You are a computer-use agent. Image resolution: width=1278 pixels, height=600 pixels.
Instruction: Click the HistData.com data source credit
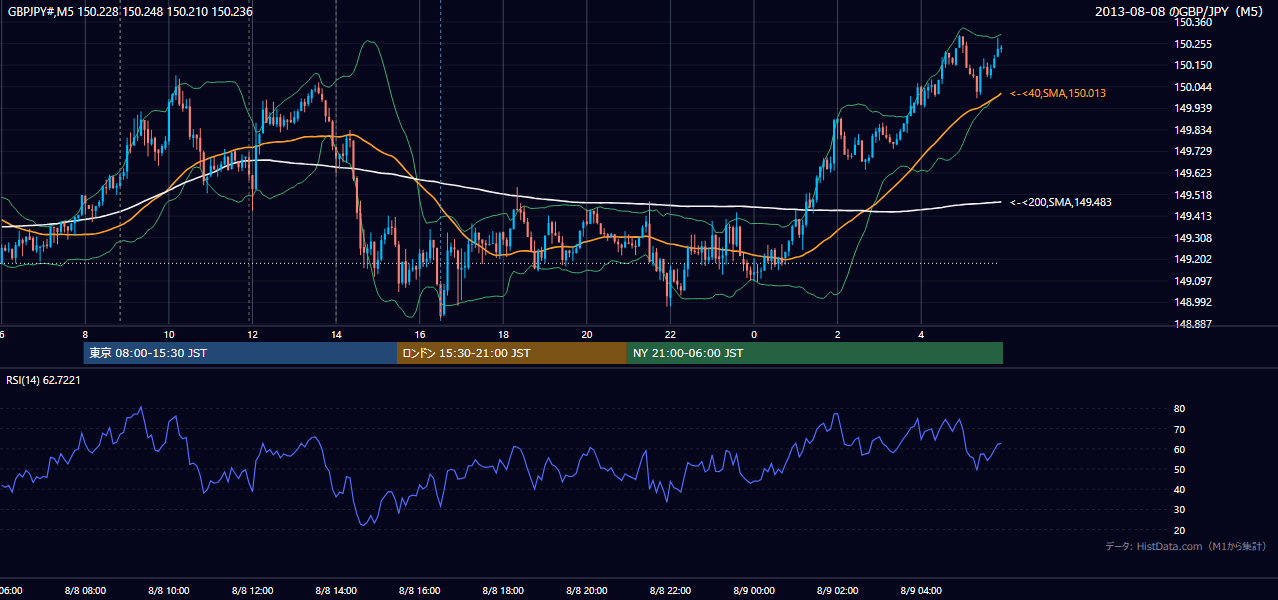pos(1186,546)
